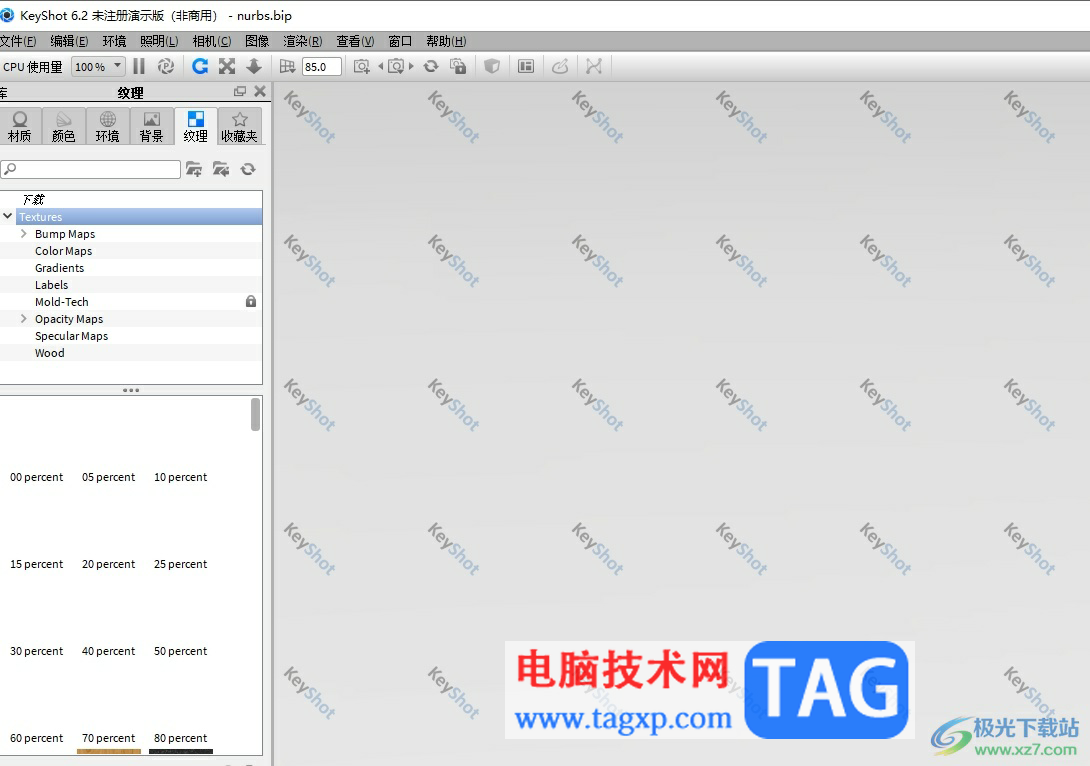Open the CPU usage 100% dropdown
This screenshot has width=1090, height=766.
[98, 67]
